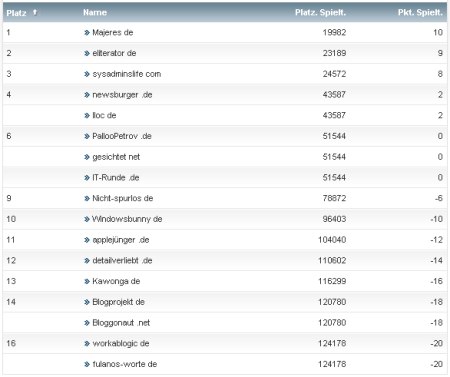The height and width of the screenshot is (377, 450).
Task: Sort by the Name column header
Action: 95,12
